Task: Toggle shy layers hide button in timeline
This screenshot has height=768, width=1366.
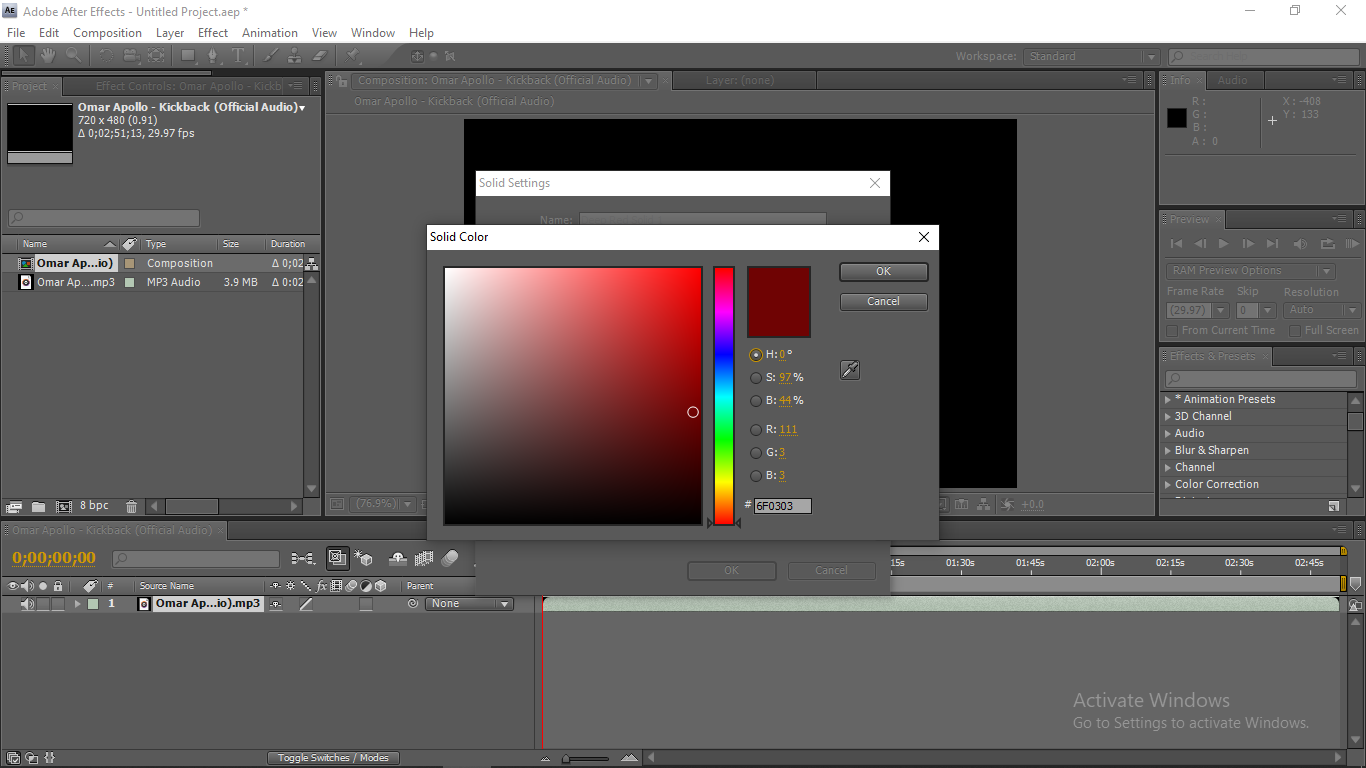Action: [397, 559]
